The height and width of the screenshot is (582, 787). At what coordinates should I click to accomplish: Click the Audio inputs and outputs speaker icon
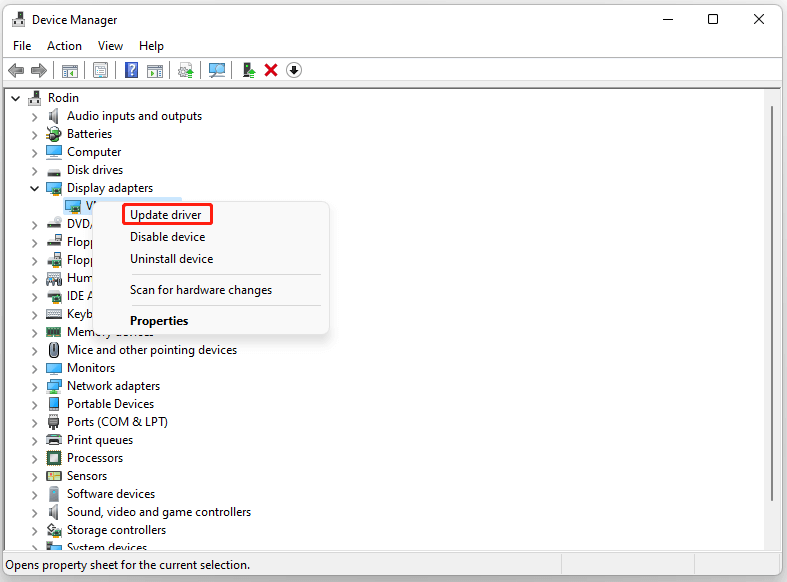[x=54, y=116]
